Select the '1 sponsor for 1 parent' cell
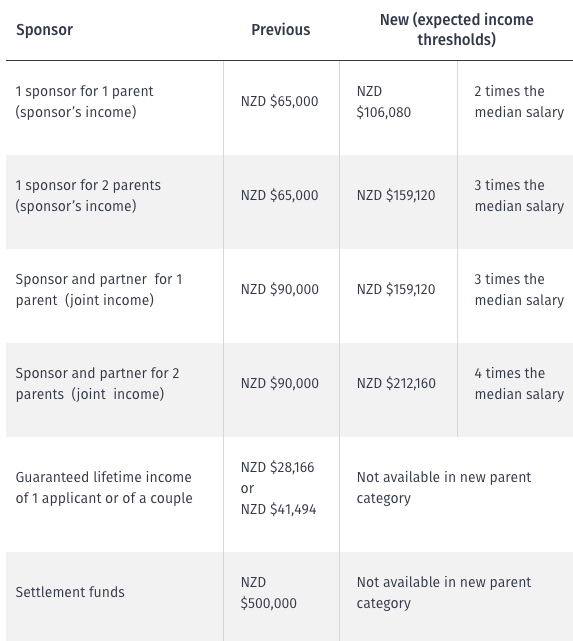 click(84, 101)
